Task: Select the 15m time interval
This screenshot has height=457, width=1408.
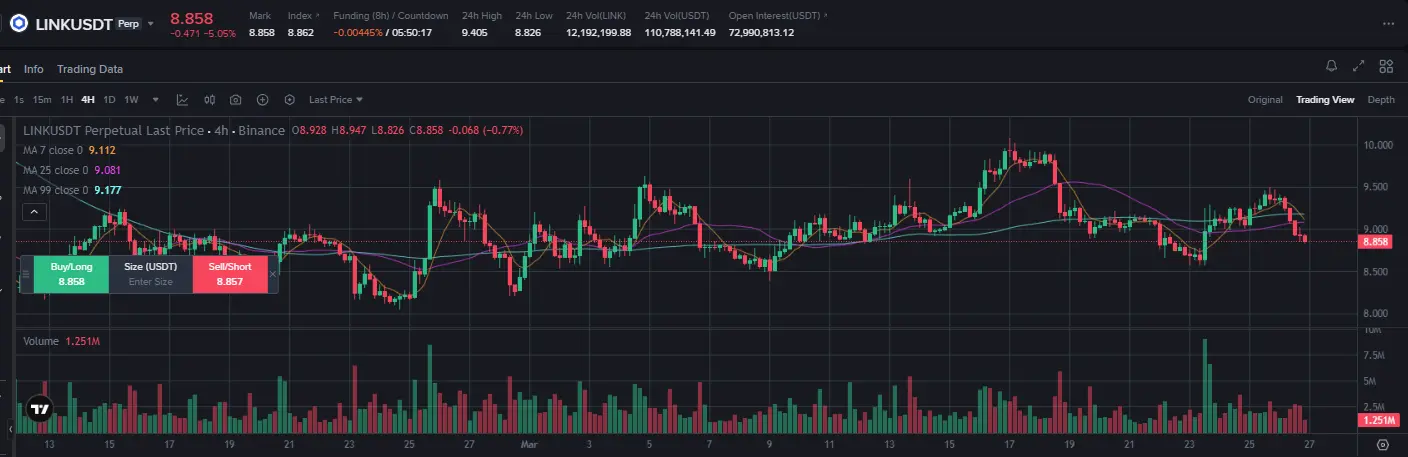Action: point(42,100)
